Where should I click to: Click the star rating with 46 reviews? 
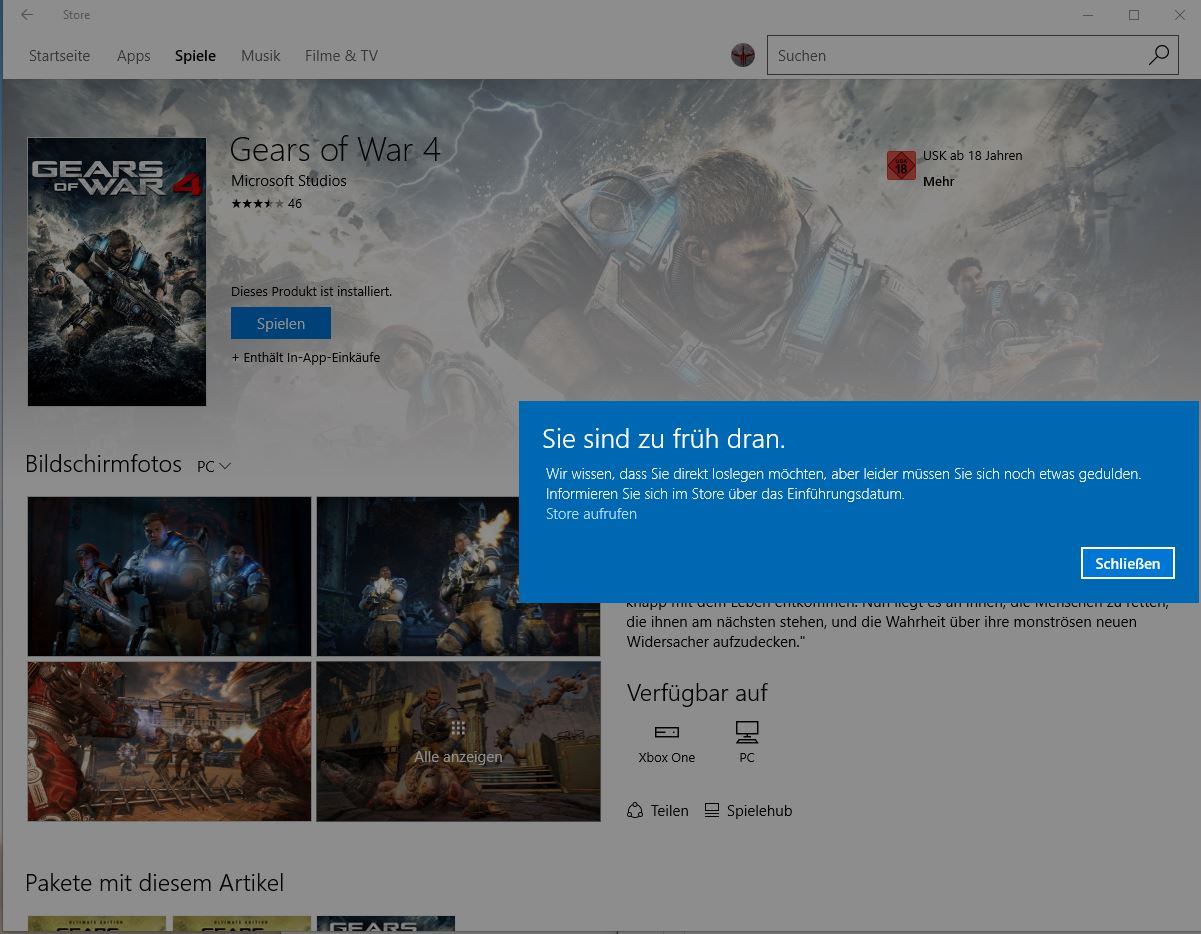266,204
